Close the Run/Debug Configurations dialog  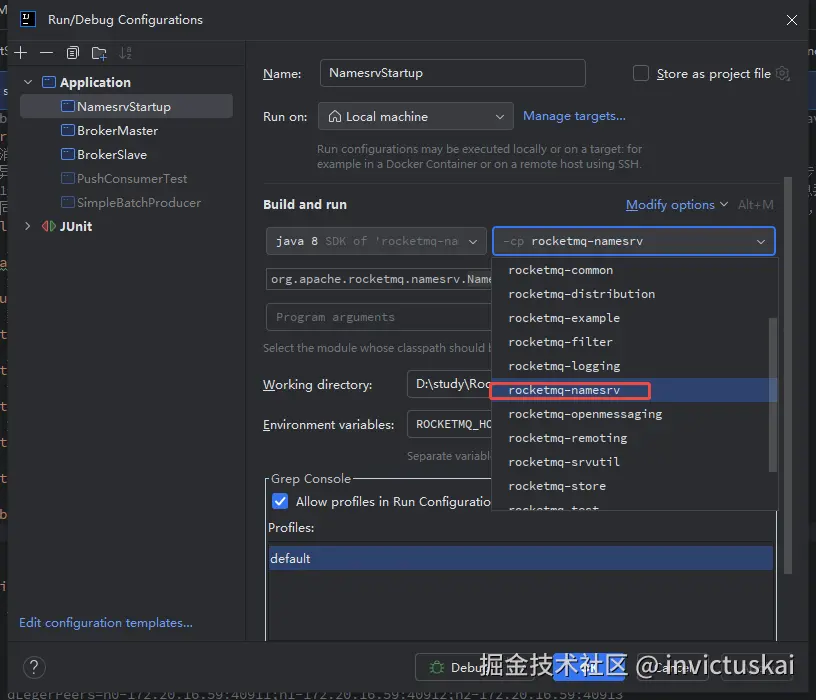point(792,20)
